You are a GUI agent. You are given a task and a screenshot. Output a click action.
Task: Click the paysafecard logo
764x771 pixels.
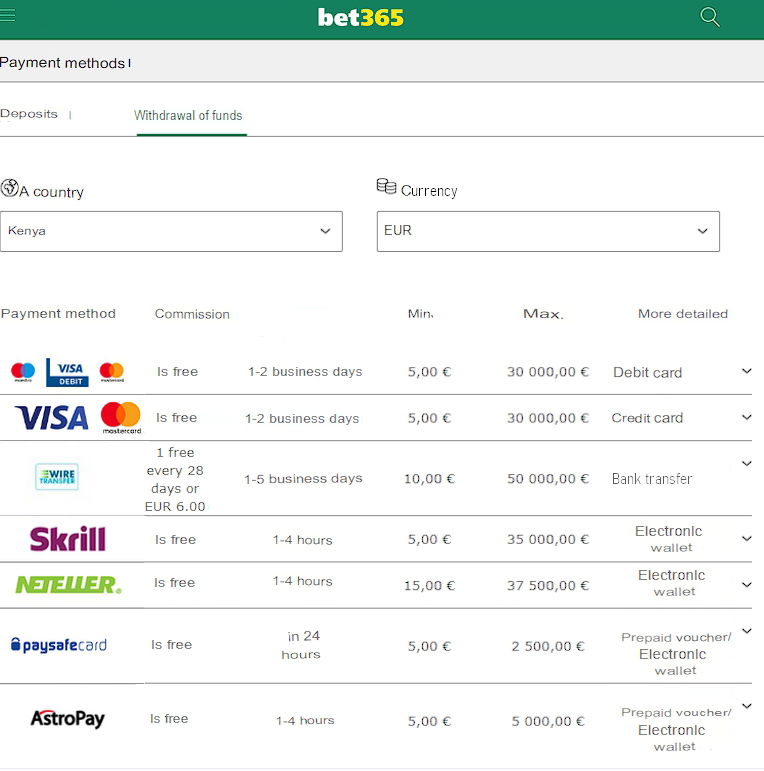[x=59, y=645]
